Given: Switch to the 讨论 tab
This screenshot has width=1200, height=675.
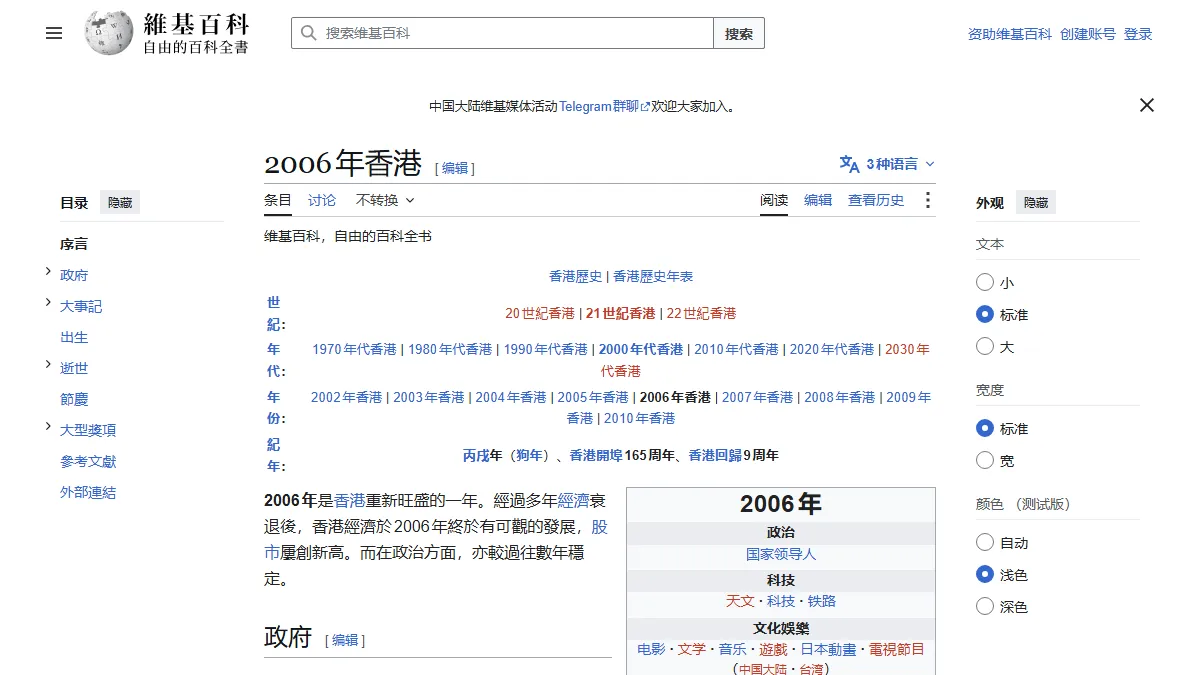Looking at the screenshot, I should click(x=322, y=200).
